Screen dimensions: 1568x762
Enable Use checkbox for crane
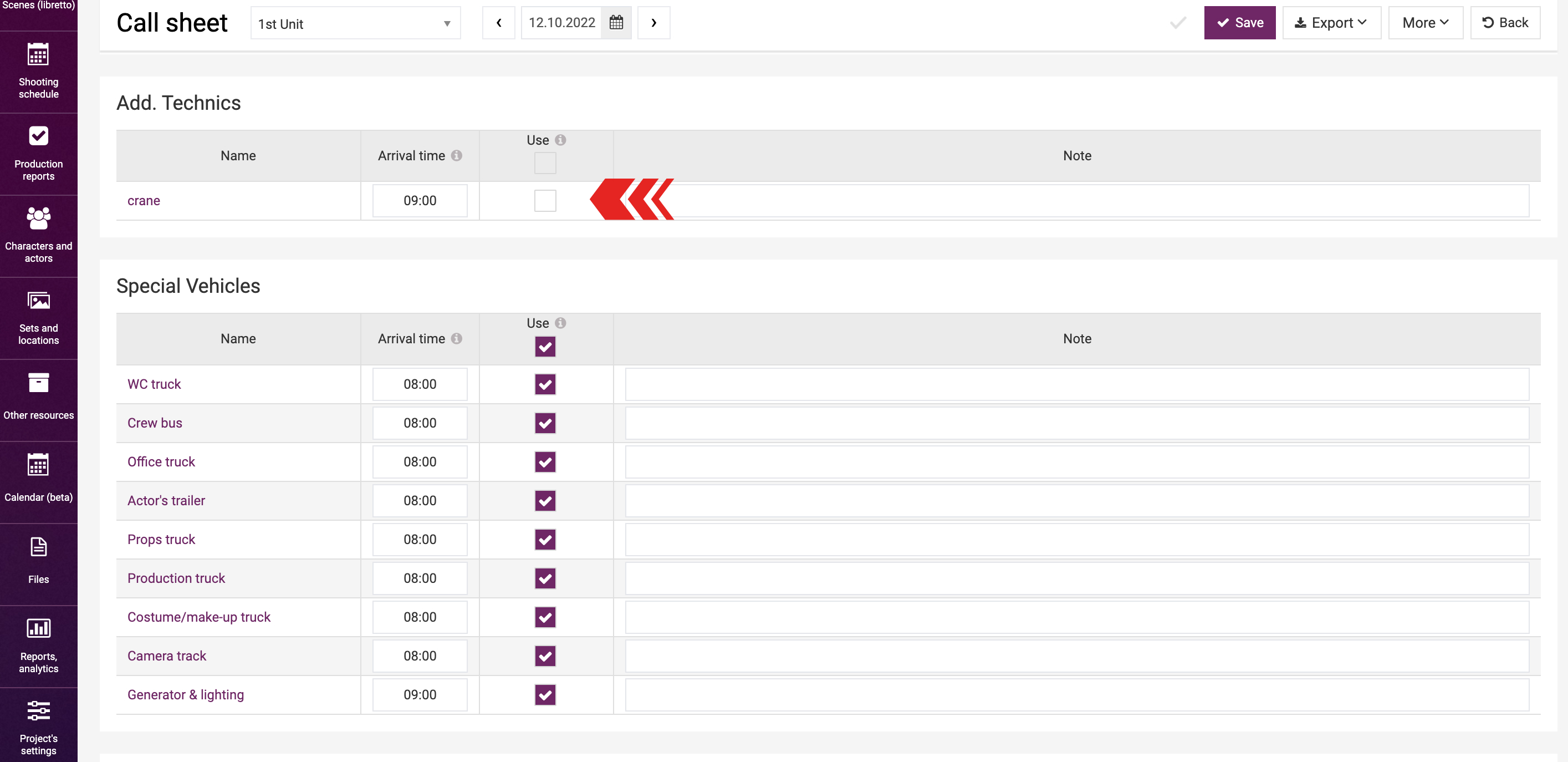coord(545,201)
